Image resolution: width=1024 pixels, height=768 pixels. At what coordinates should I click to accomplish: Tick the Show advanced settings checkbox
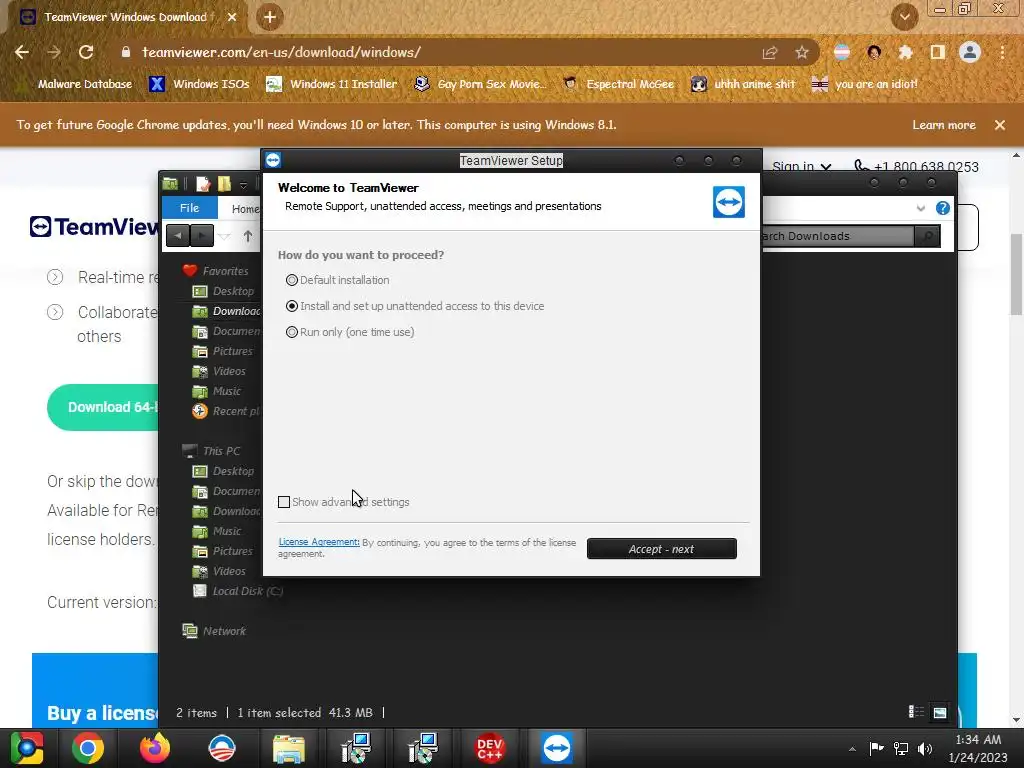point(284,502)
